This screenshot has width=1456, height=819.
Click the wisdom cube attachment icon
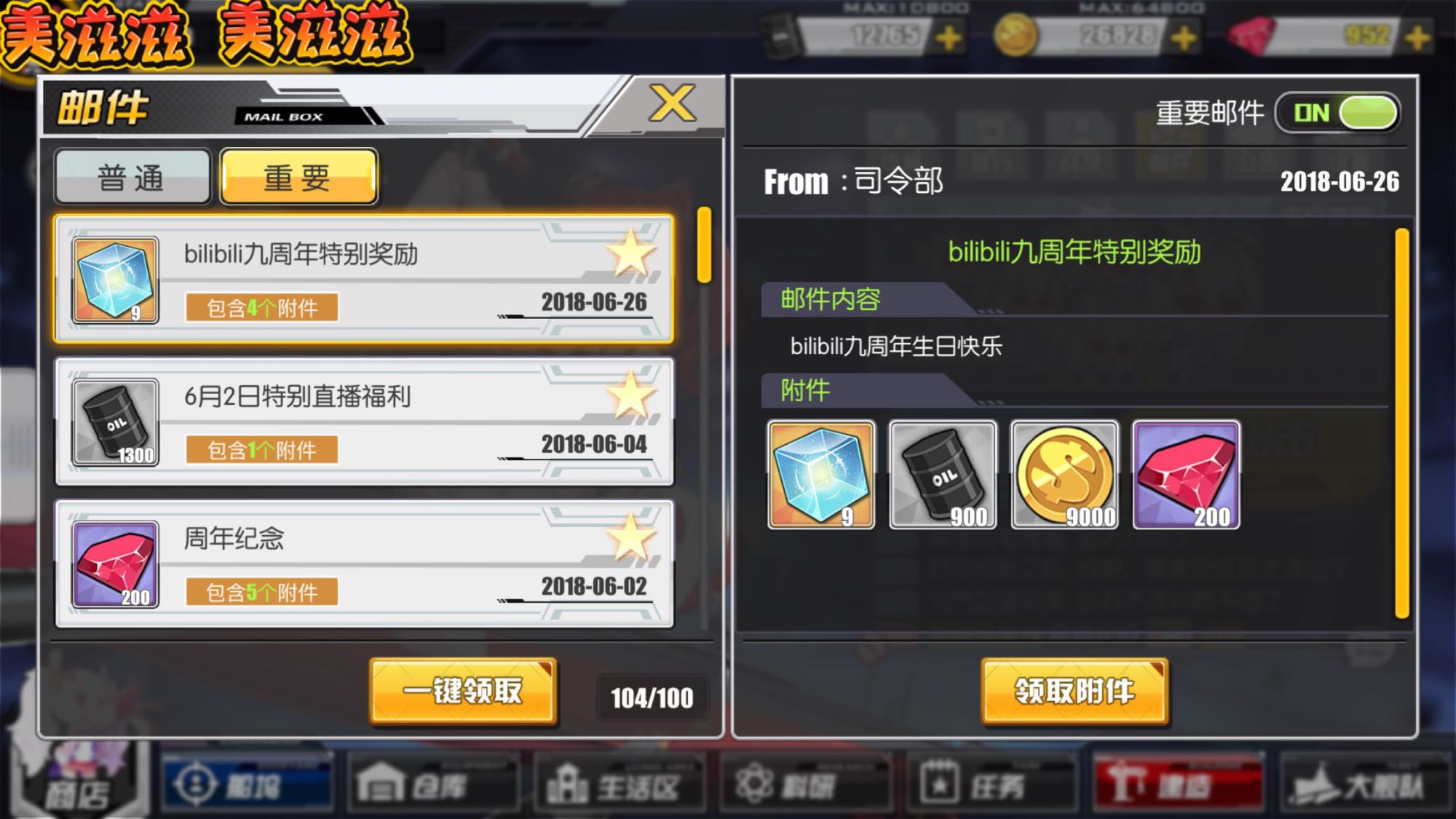821,475
